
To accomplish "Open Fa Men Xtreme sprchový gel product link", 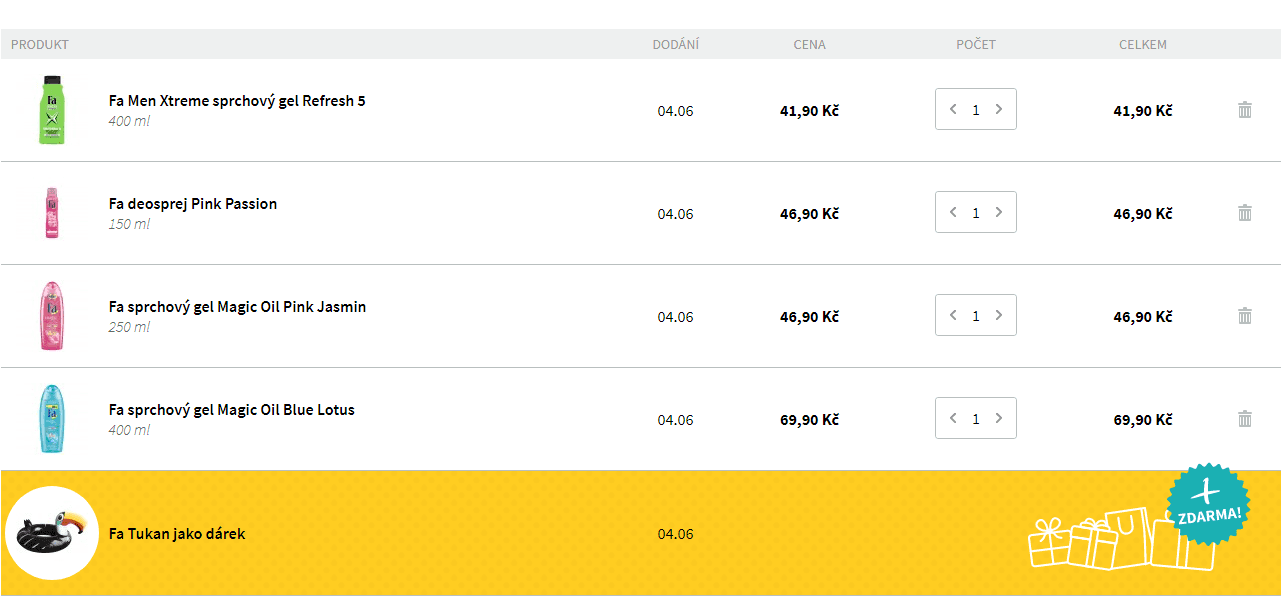I will (x=237, y=101).
